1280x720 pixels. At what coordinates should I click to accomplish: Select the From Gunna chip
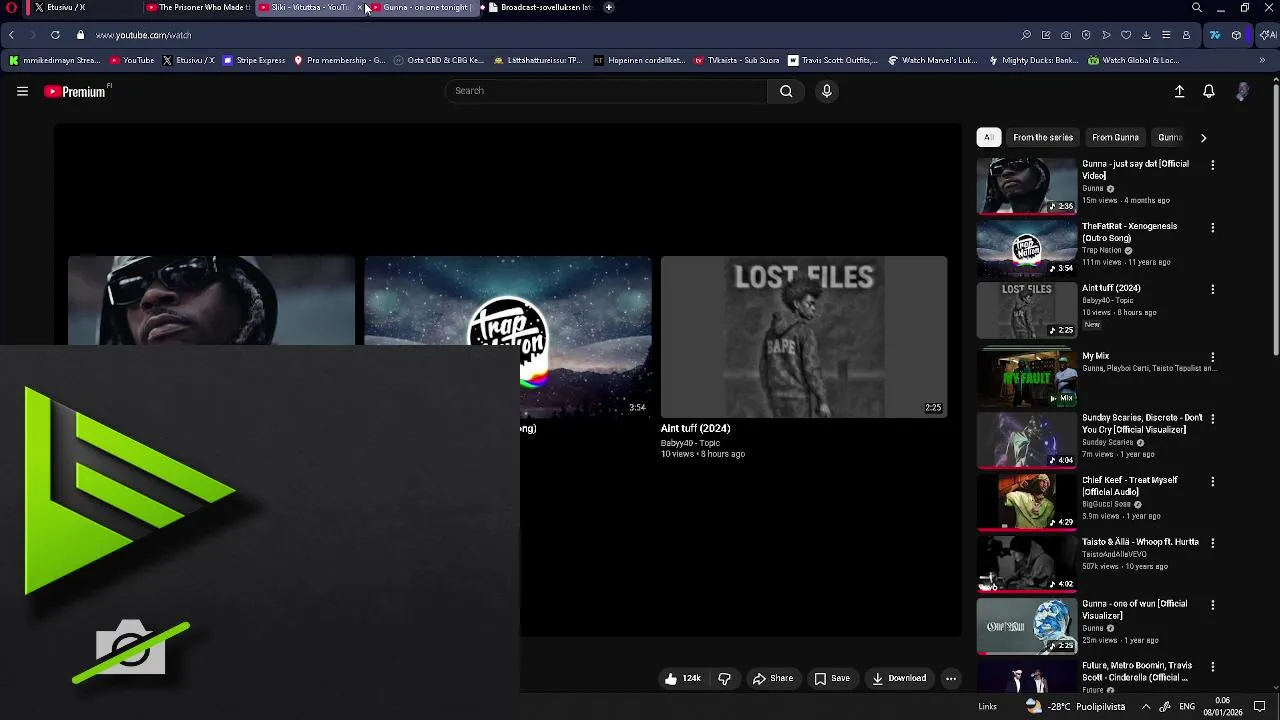coord(1115,138)
